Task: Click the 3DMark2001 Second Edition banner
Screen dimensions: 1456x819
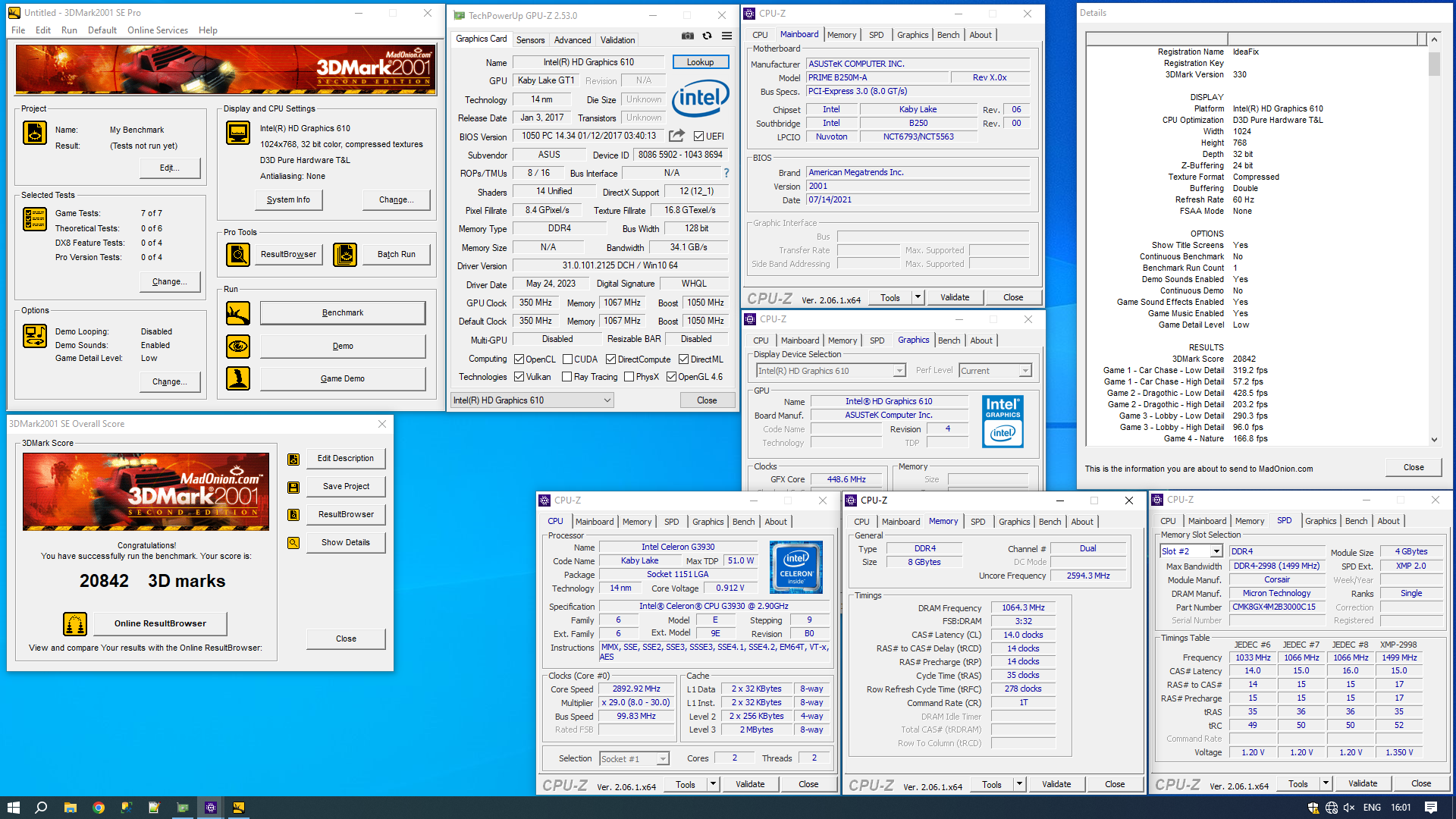Action: tap(226, 70)
